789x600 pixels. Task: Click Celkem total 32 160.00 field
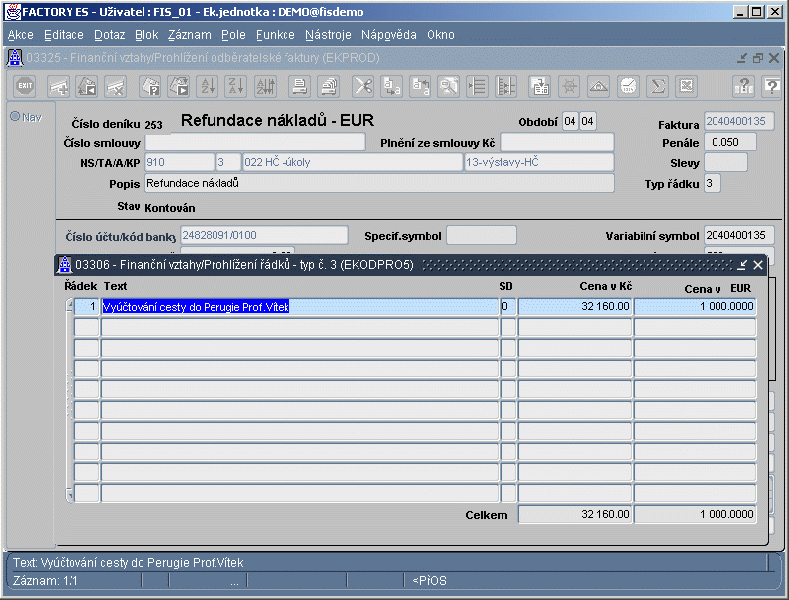pos(575,514)
